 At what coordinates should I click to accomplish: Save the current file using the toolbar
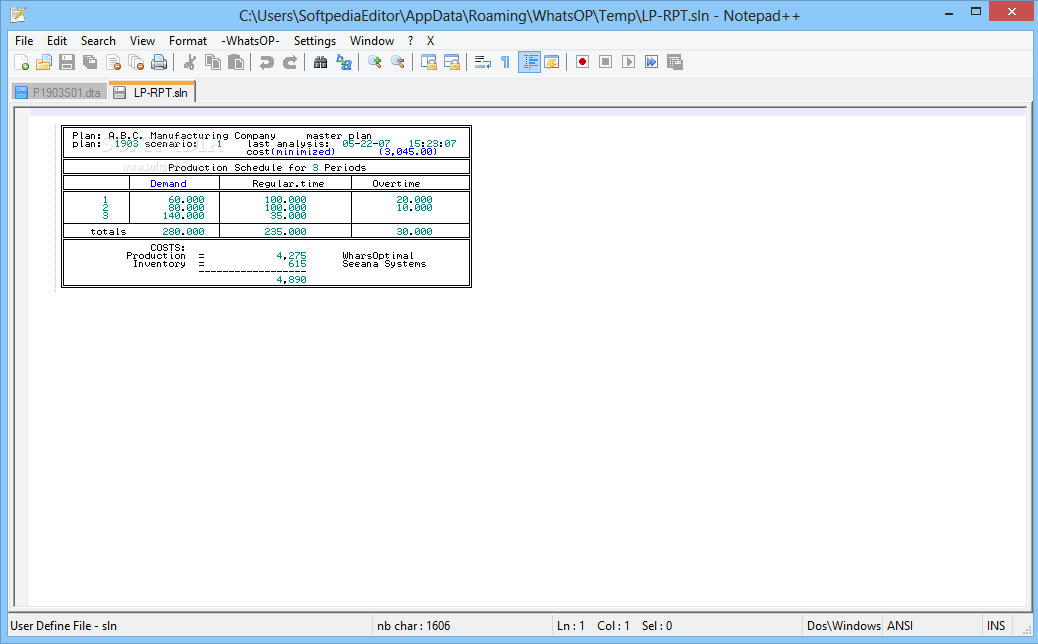coord(66,62)
